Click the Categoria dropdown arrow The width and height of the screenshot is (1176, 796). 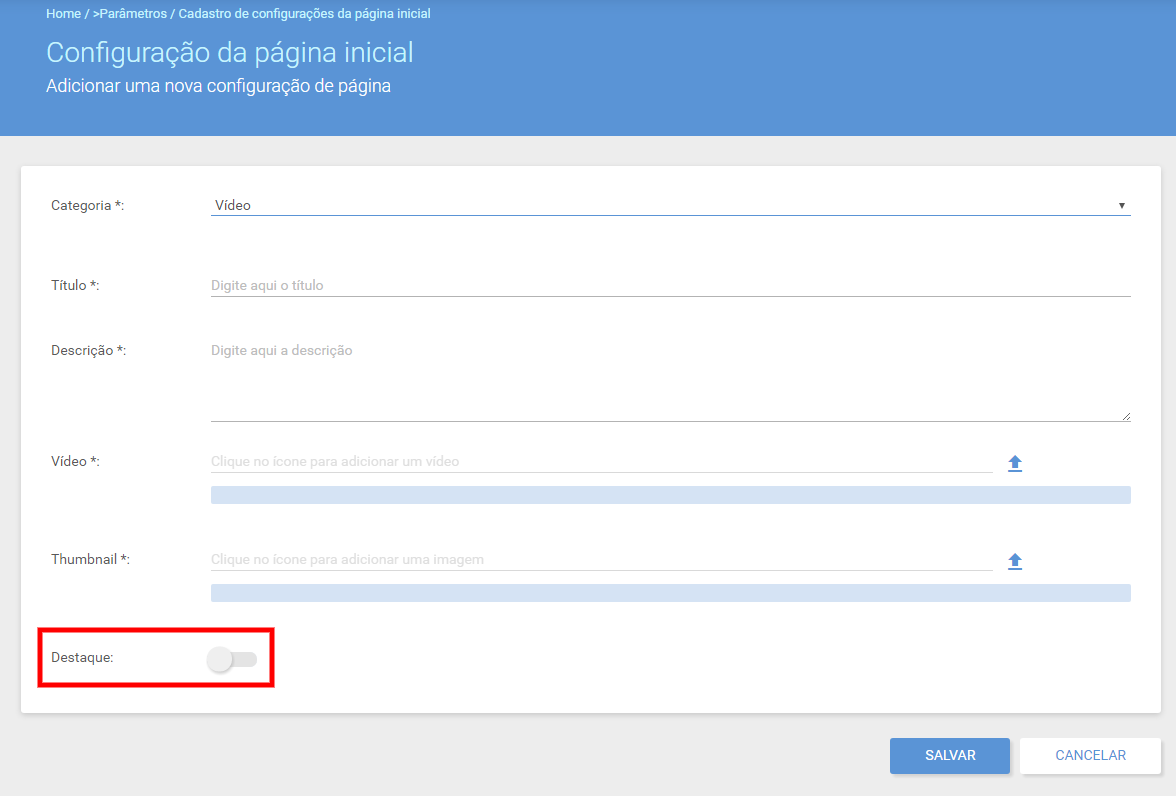pos(1121,206)
